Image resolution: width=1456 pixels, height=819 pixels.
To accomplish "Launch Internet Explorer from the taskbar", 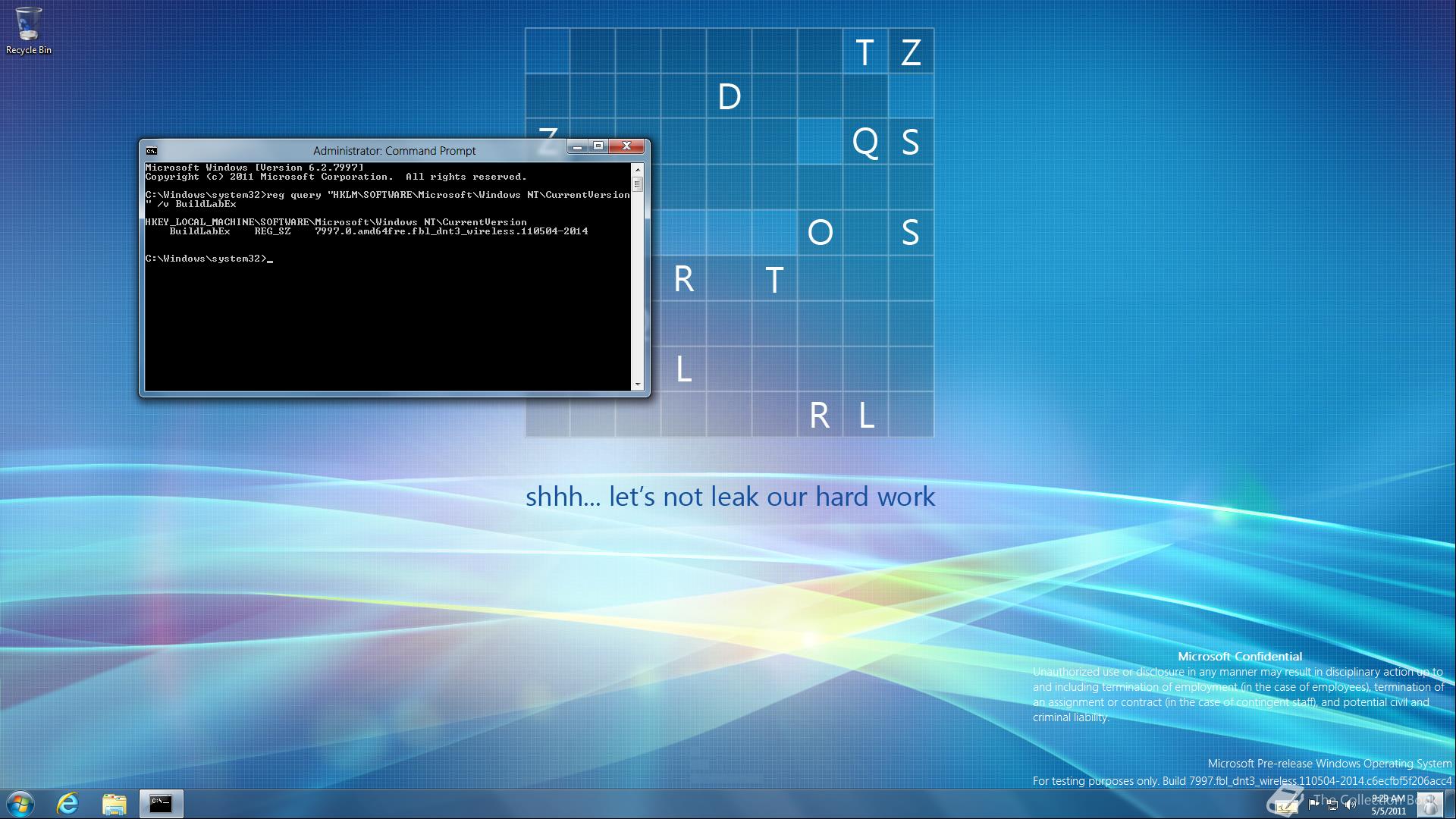I will [x=68, y=804].
